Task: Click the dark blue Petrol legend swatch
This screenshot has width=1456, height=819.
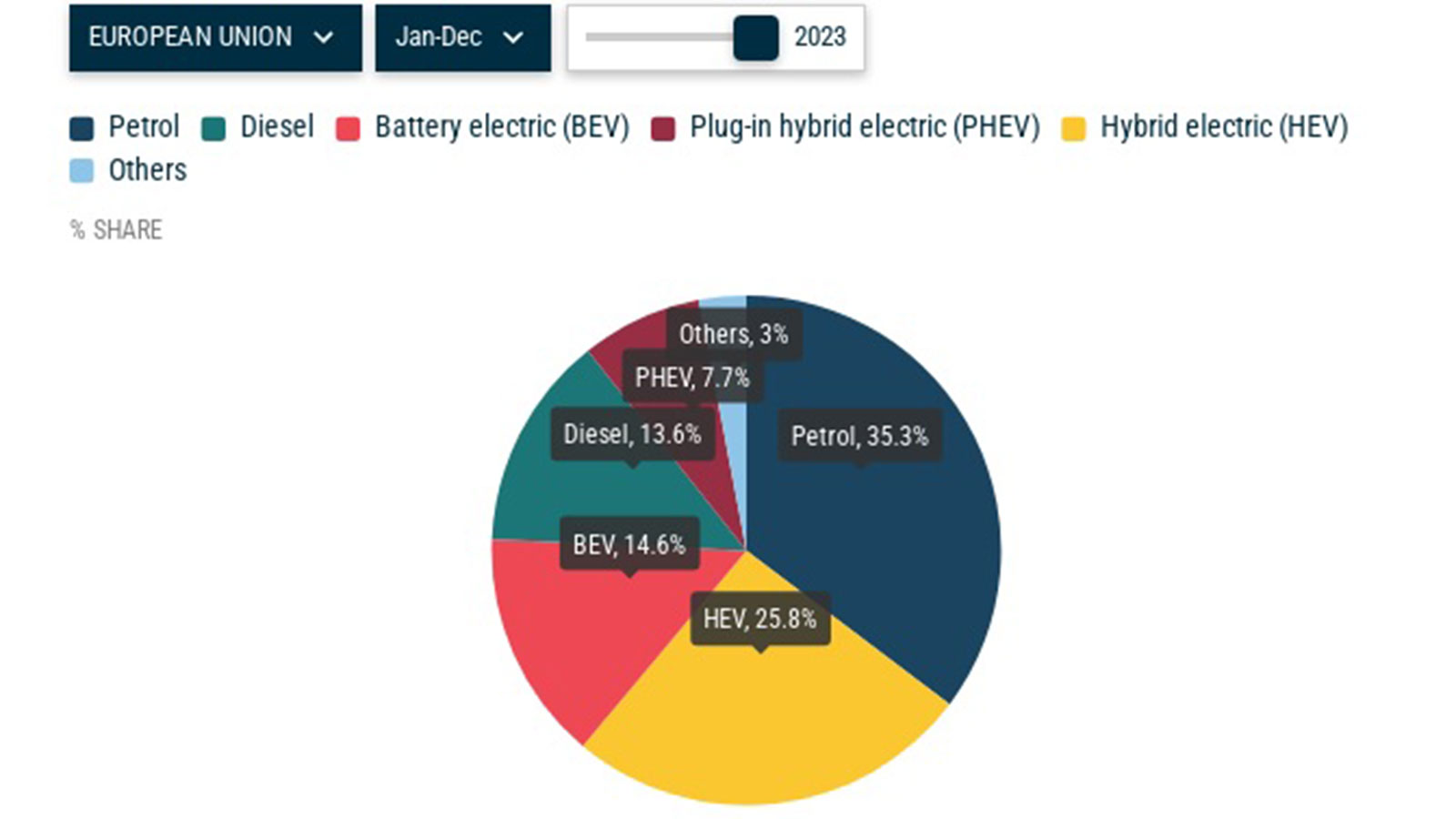Action: pos(80,127)
